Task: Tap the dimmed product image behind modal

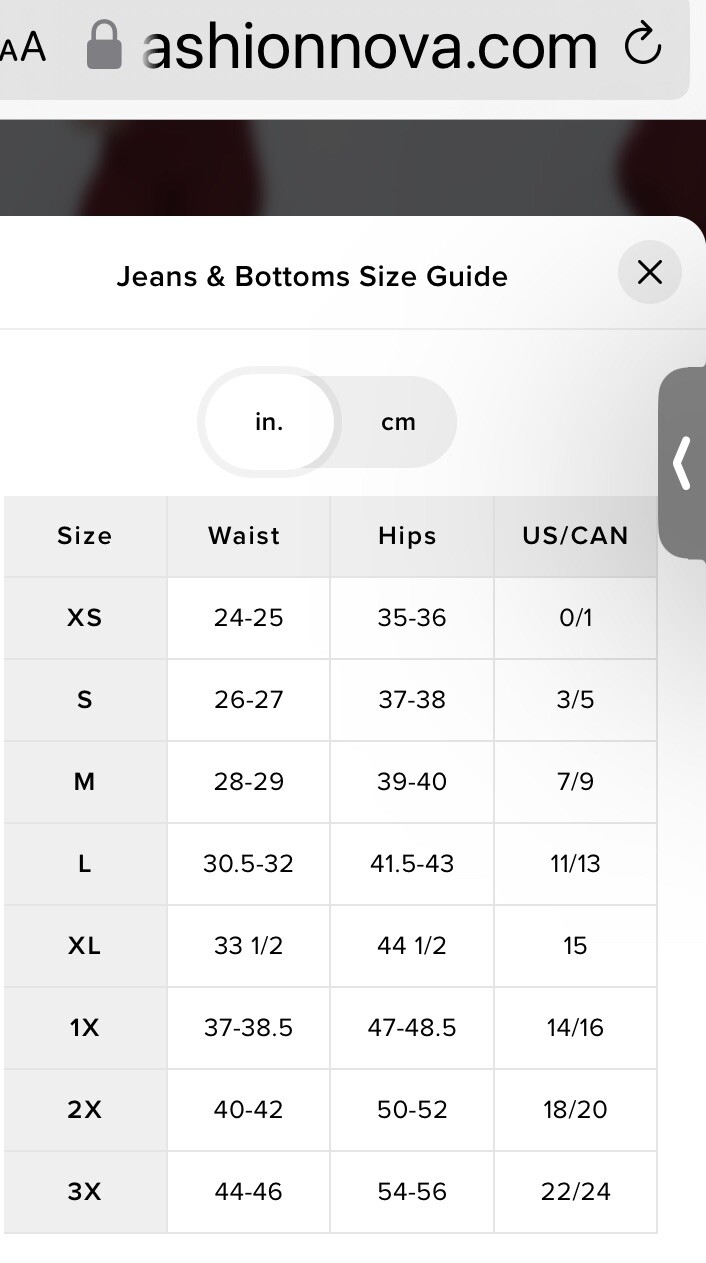Action: pyautogui.click(x=353, y=168)
